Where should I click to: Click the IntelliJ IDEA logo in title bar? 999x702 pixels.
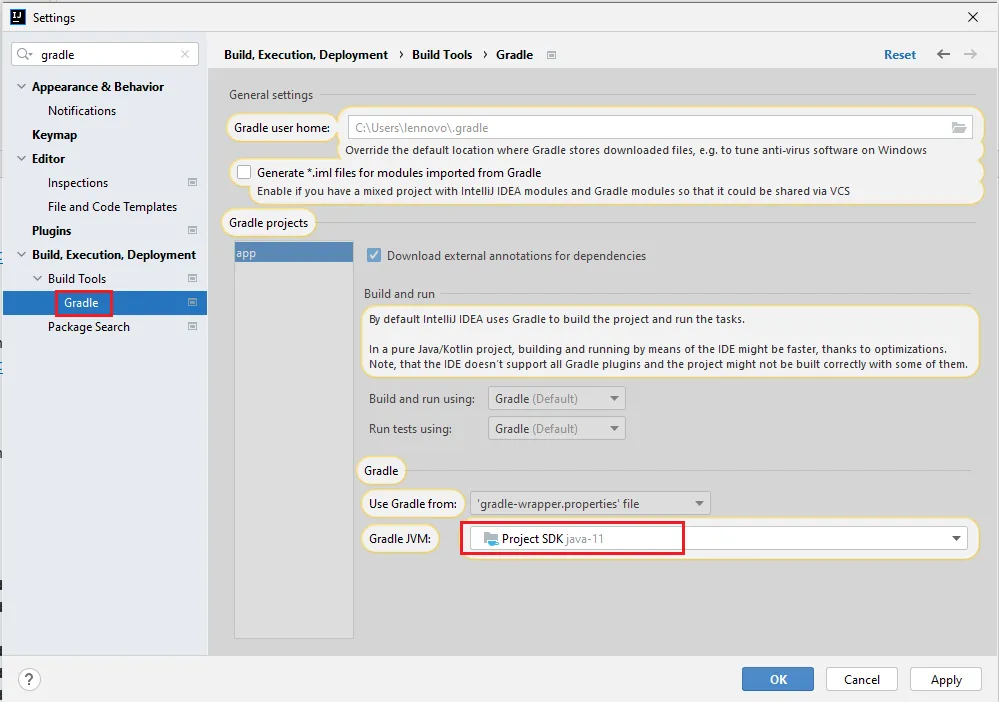[18, 17]
